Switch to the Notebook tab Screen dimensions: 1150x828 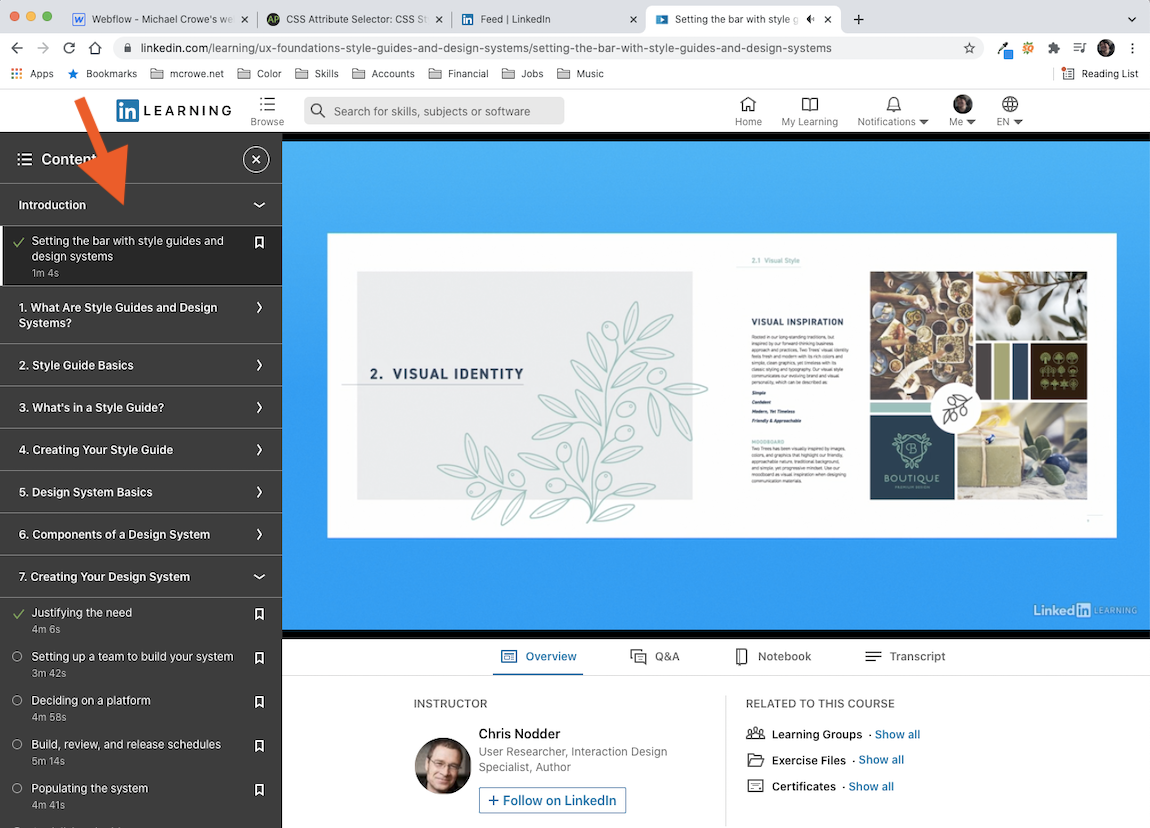(x=773, y=656)
